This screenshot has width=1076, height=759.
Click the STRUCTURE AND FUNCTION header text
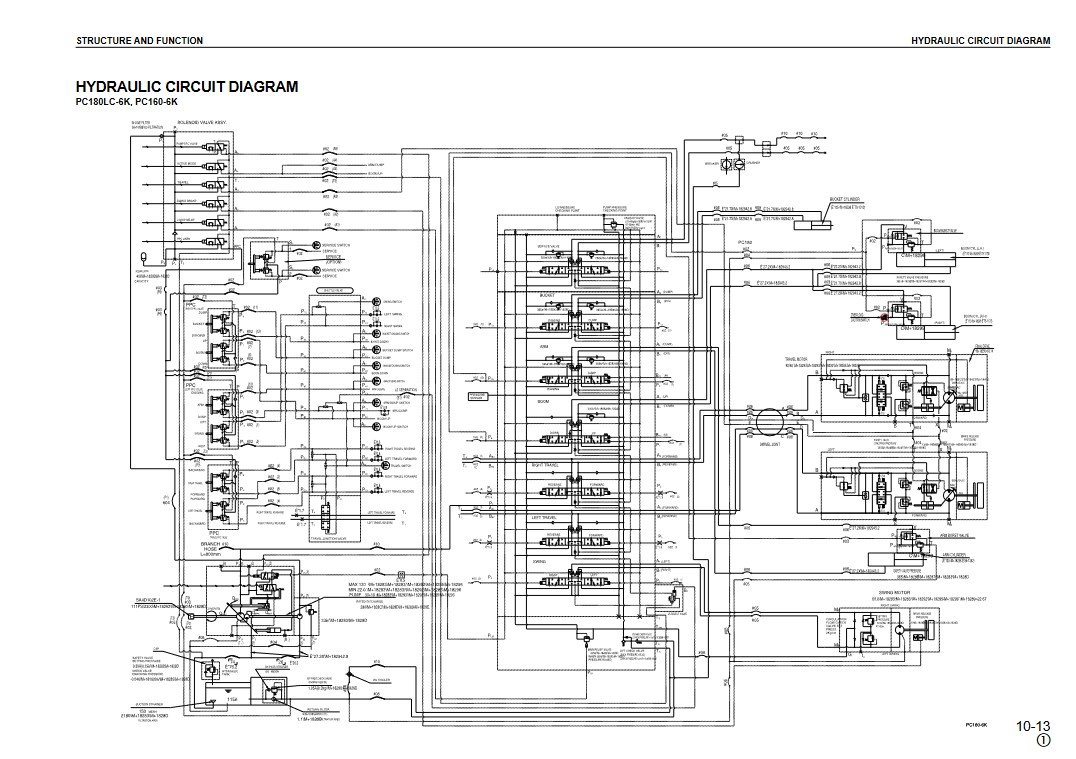click(139, 41)
